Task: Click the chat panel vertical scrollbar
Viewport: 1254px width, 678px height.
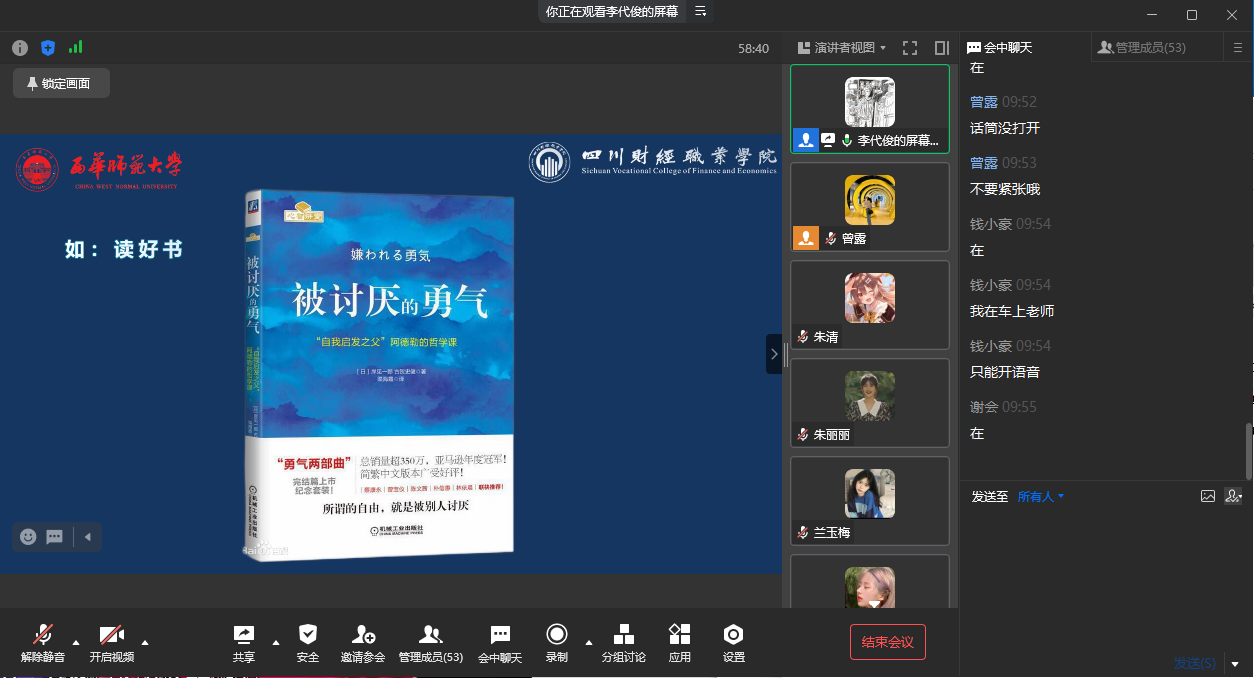Action: (x=1247, y=450)
